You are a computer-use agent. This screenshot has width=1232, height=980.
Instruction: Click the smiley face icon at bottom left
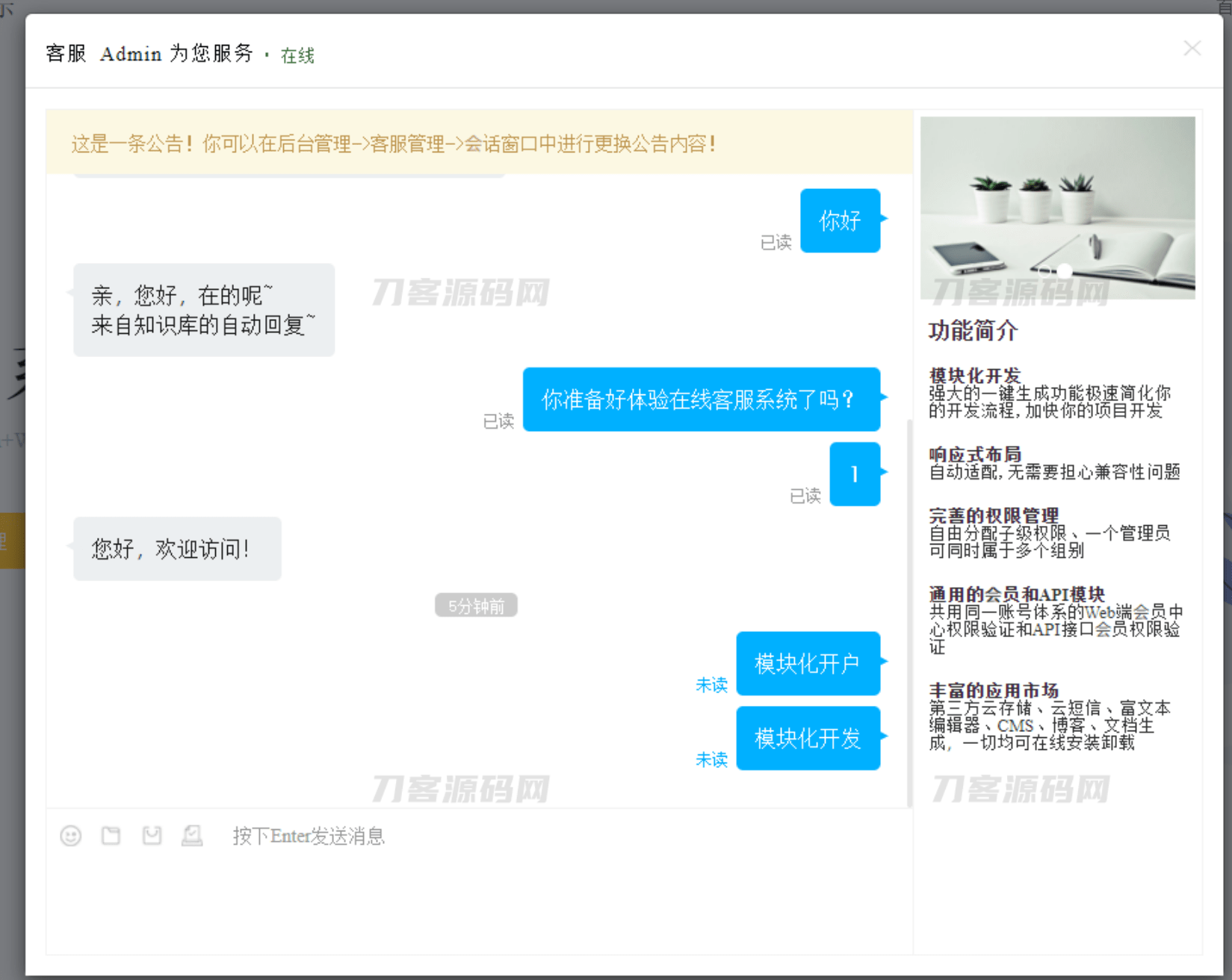[71, 836]
